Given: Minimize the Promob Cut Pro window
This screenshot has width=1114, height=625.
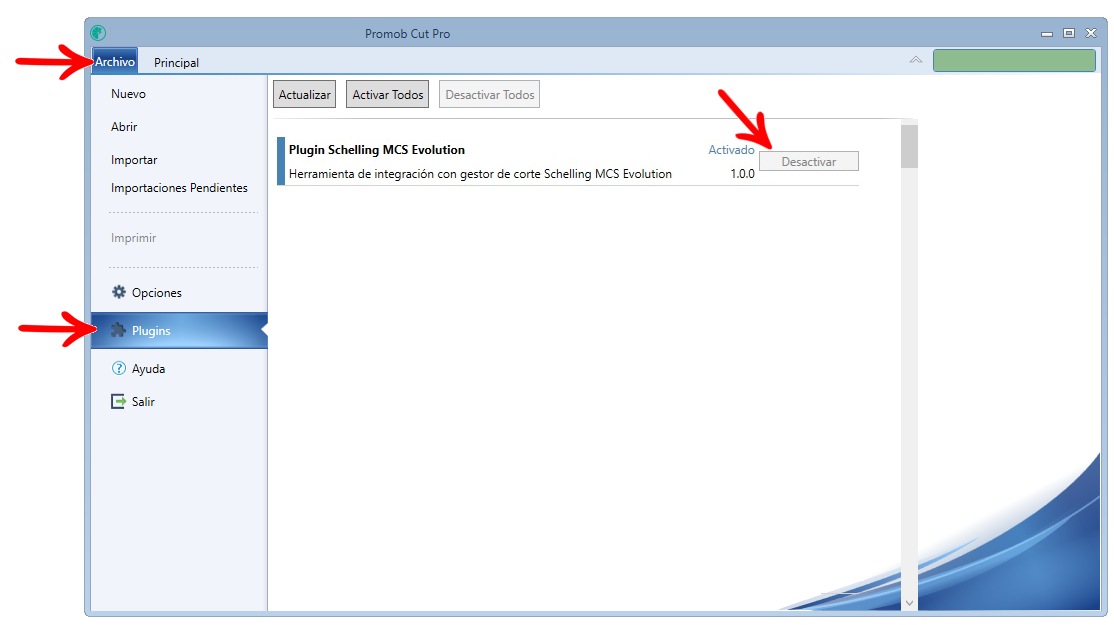Looking at the screenshot, I should 1047,33.
